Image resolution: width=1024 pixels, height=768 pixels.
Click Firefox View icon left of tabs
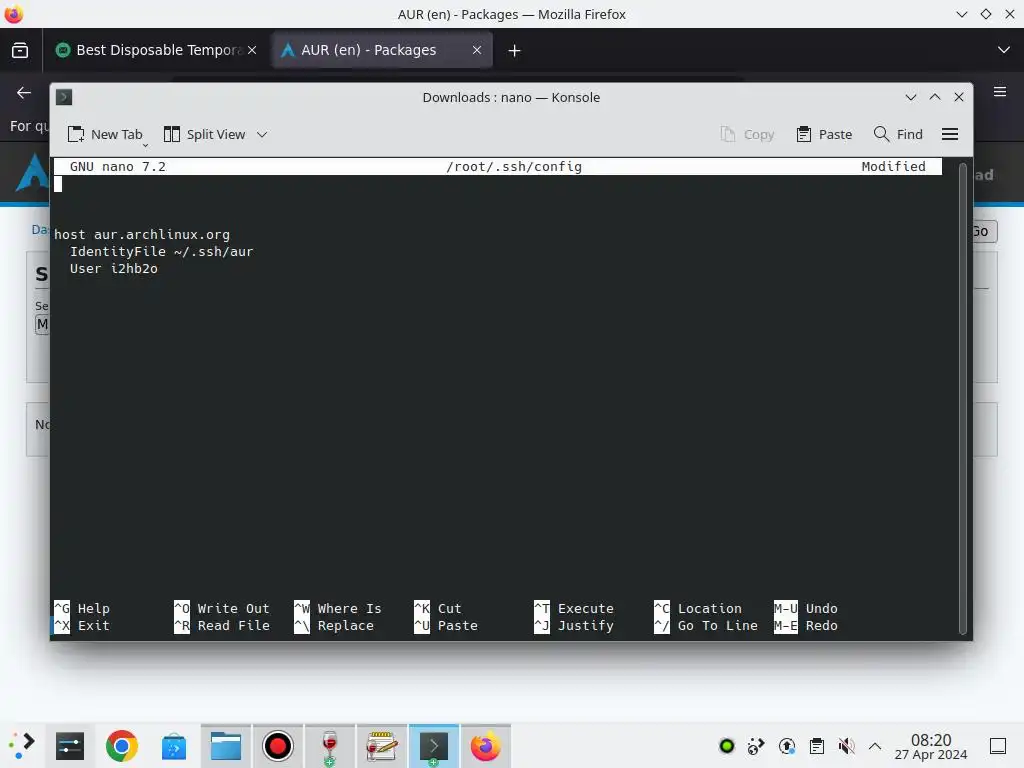20,50
